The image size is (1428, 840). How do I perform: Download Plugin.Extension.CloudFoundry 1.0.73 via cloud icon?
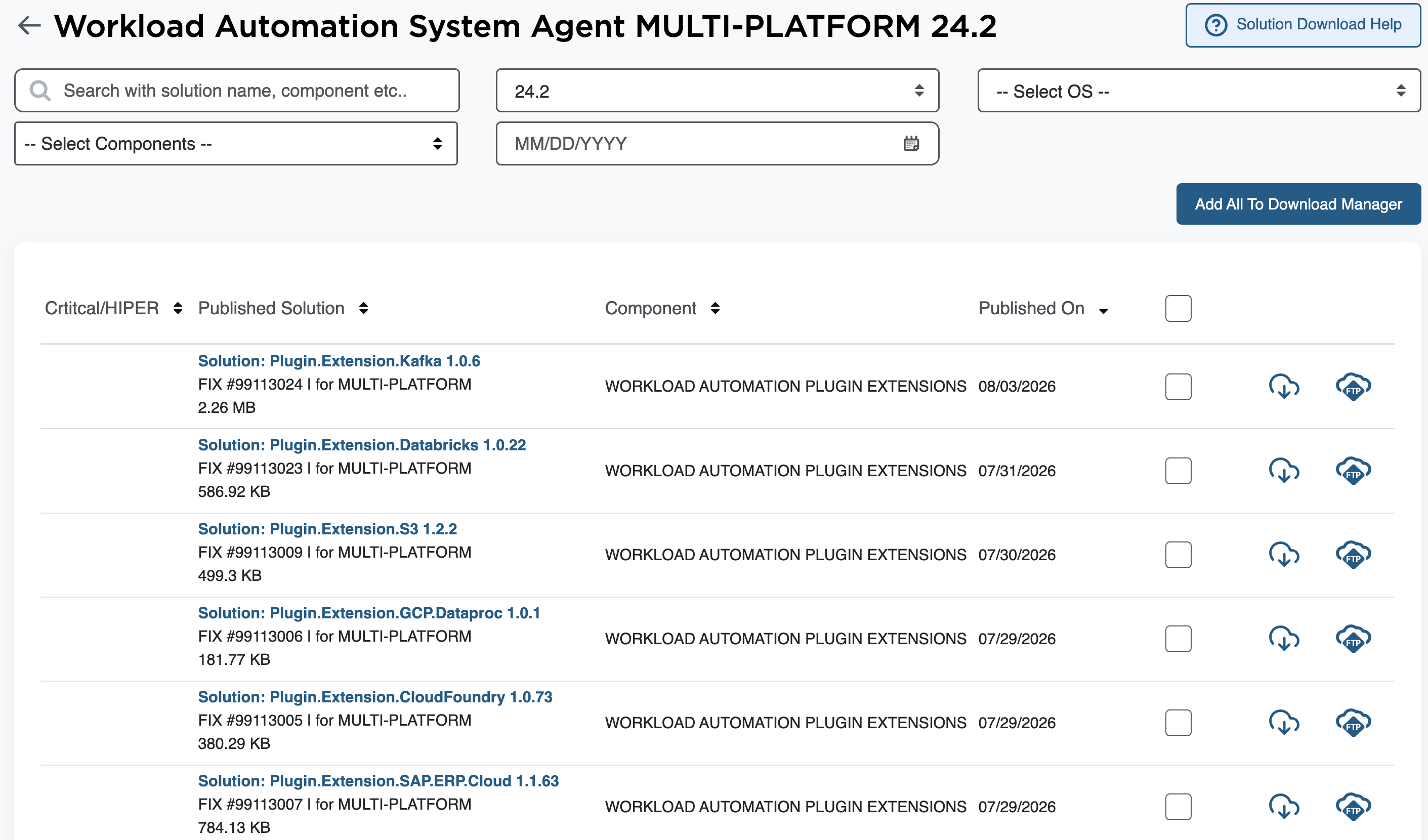(1283, 722)
